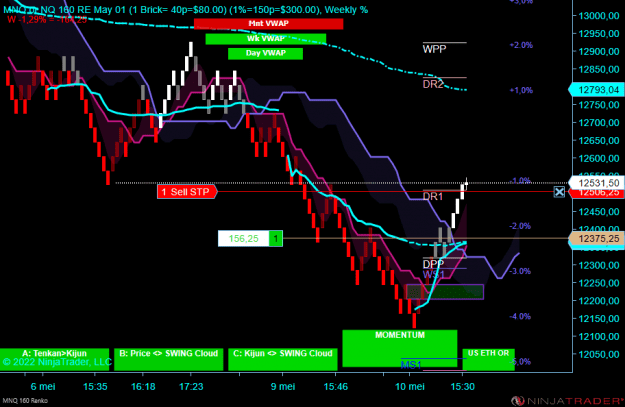Click the C: Kijun <> SWING Cloud box

pyautogui.click(x=283, y=359)
